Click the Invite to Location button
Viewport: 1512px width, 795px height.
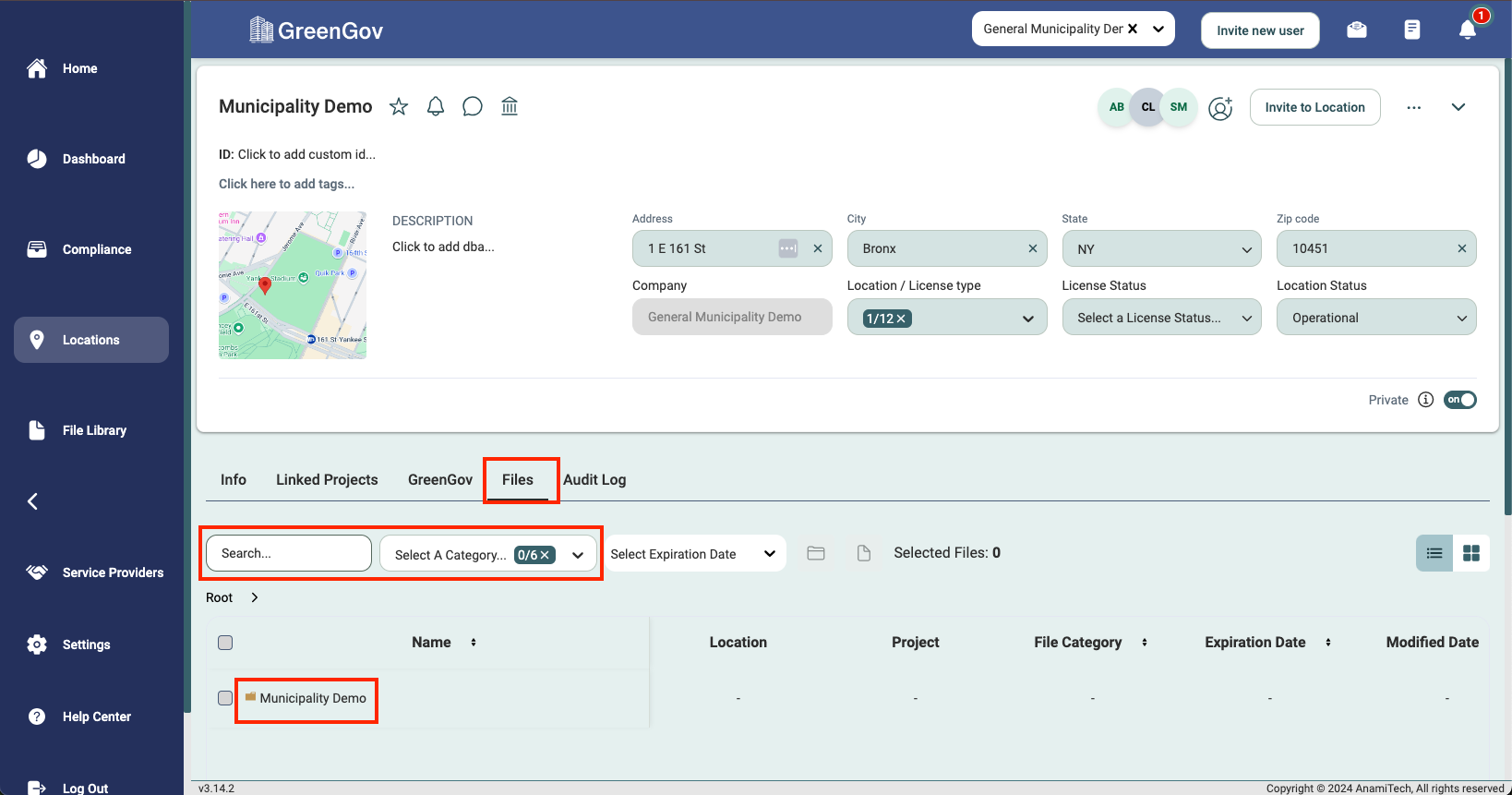1314,107
